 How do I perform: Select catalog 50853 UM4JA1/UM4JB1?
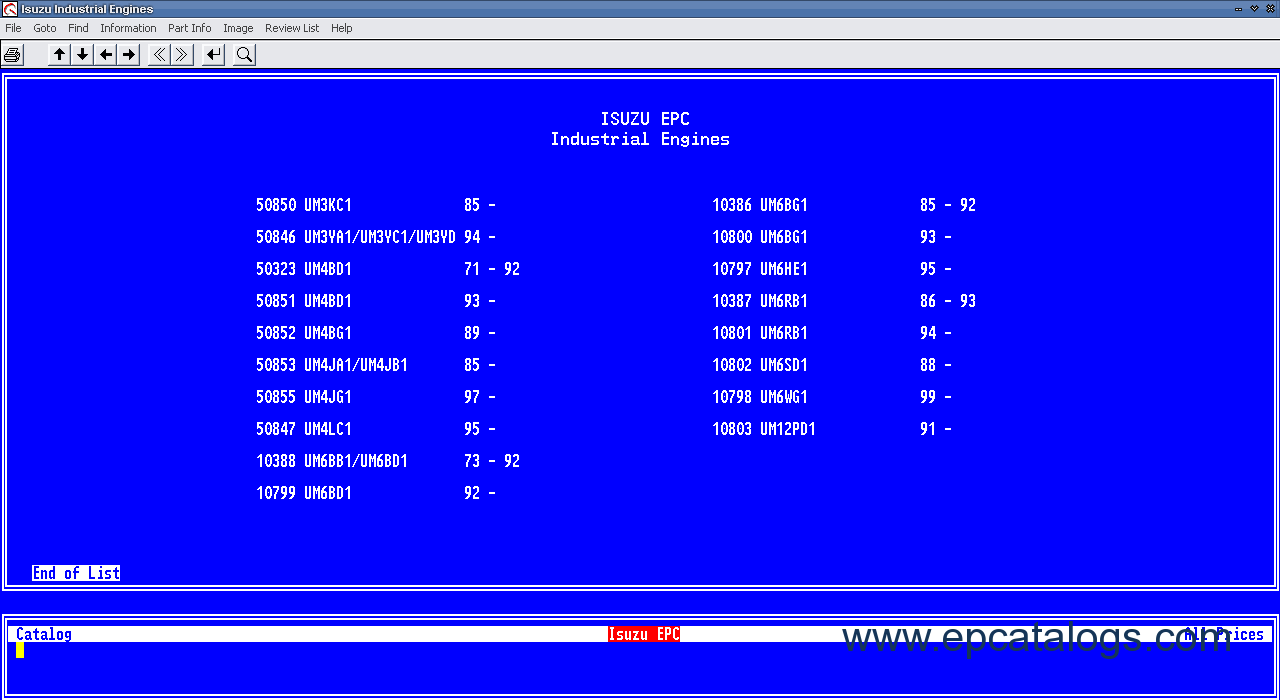click(x=376, y=365)
